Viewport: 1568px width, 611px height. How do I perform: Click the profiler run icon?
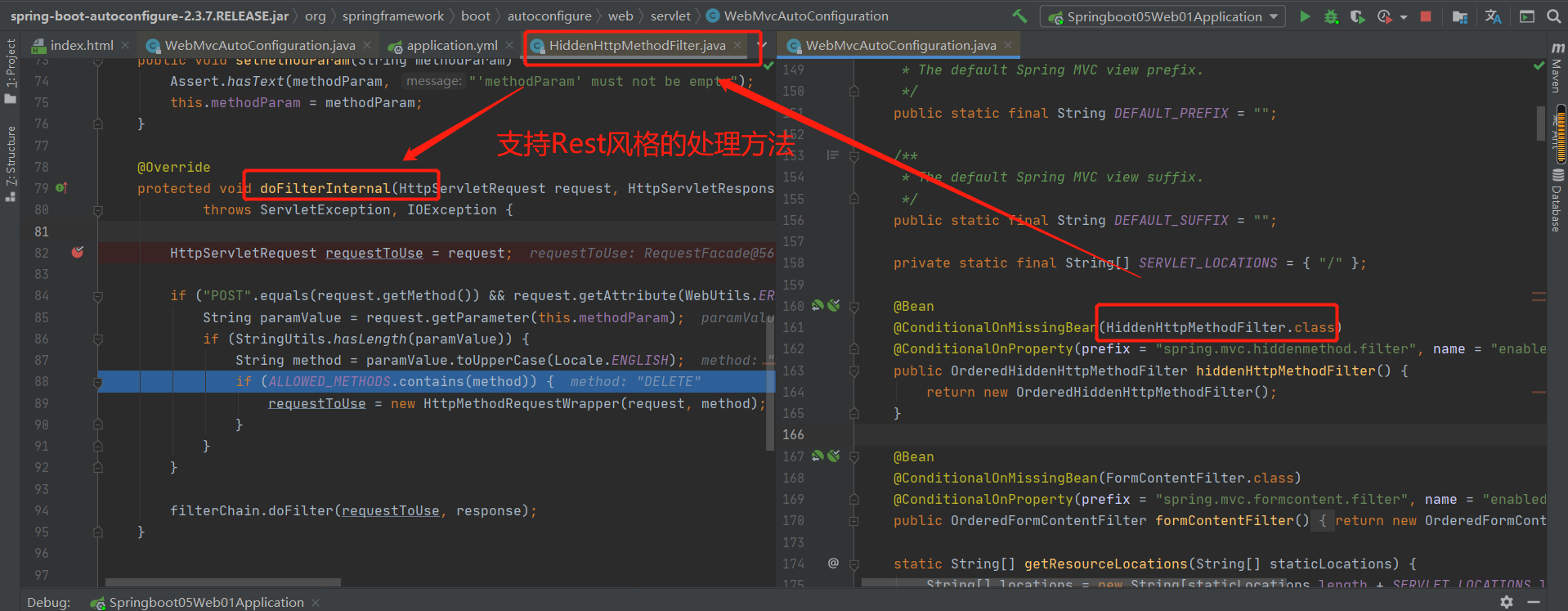tap(1384, 16)
